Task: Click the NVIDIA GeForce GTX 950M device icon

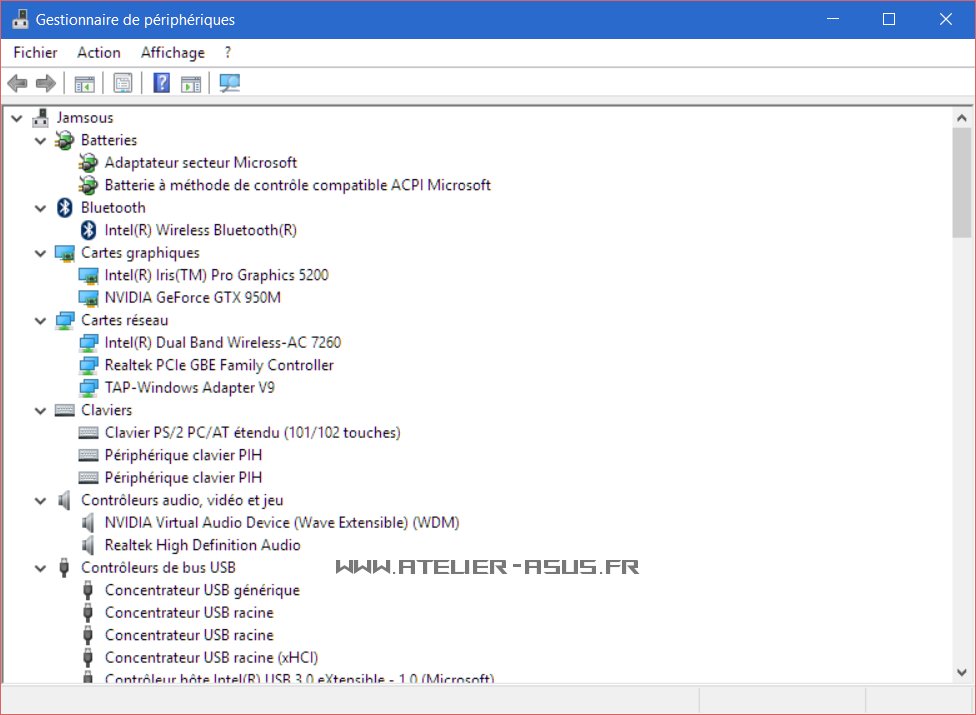Action: 89,298
